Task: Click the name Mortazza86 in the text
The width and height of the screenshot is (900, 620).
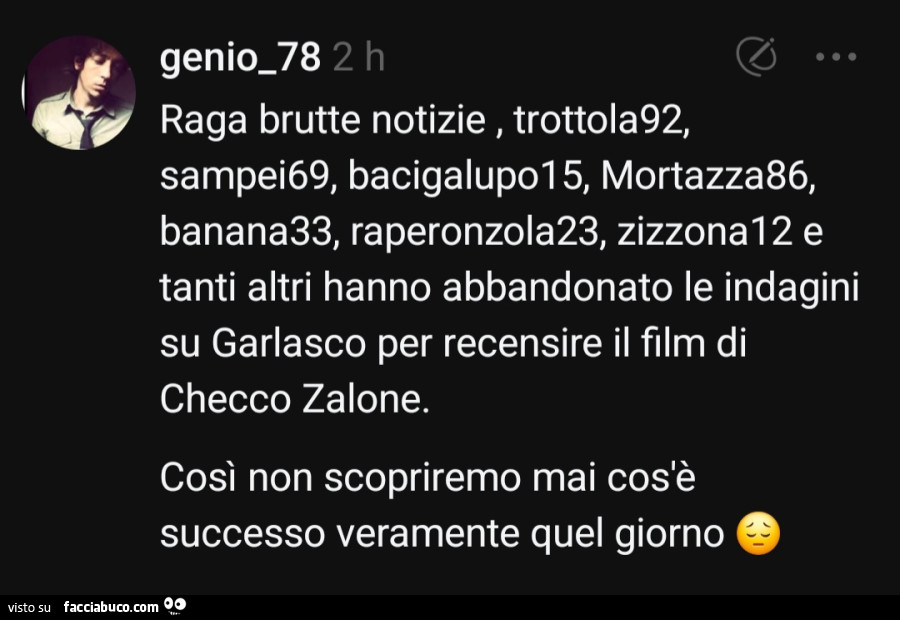Action: pyautogui.click(x=707, y=176)
